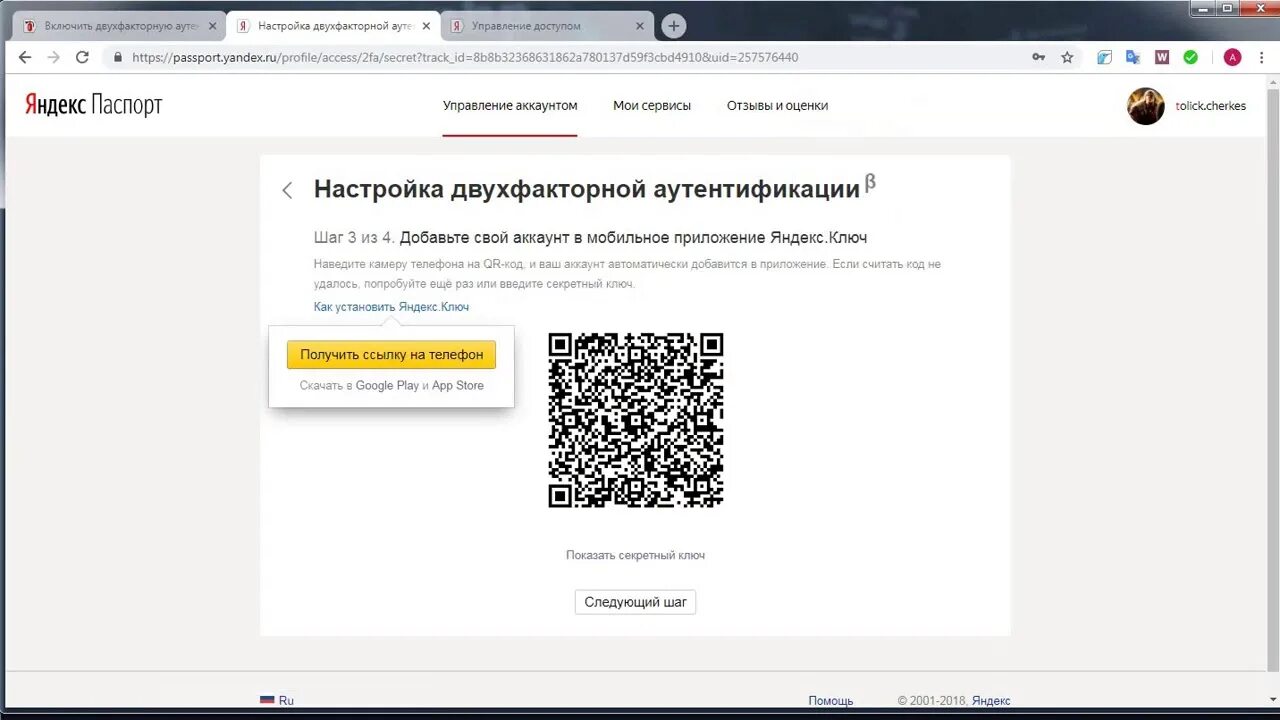Open the Chrome profile avatar
1280x720 pixels.
1232,57
